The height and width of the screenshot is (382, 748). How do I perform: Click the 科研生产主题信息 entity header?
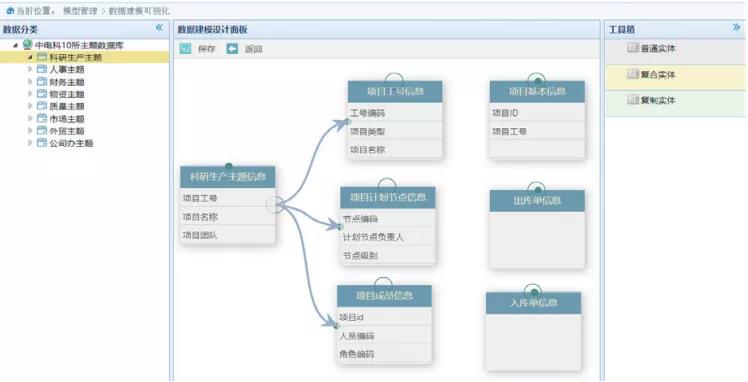(x=228, y=177)
